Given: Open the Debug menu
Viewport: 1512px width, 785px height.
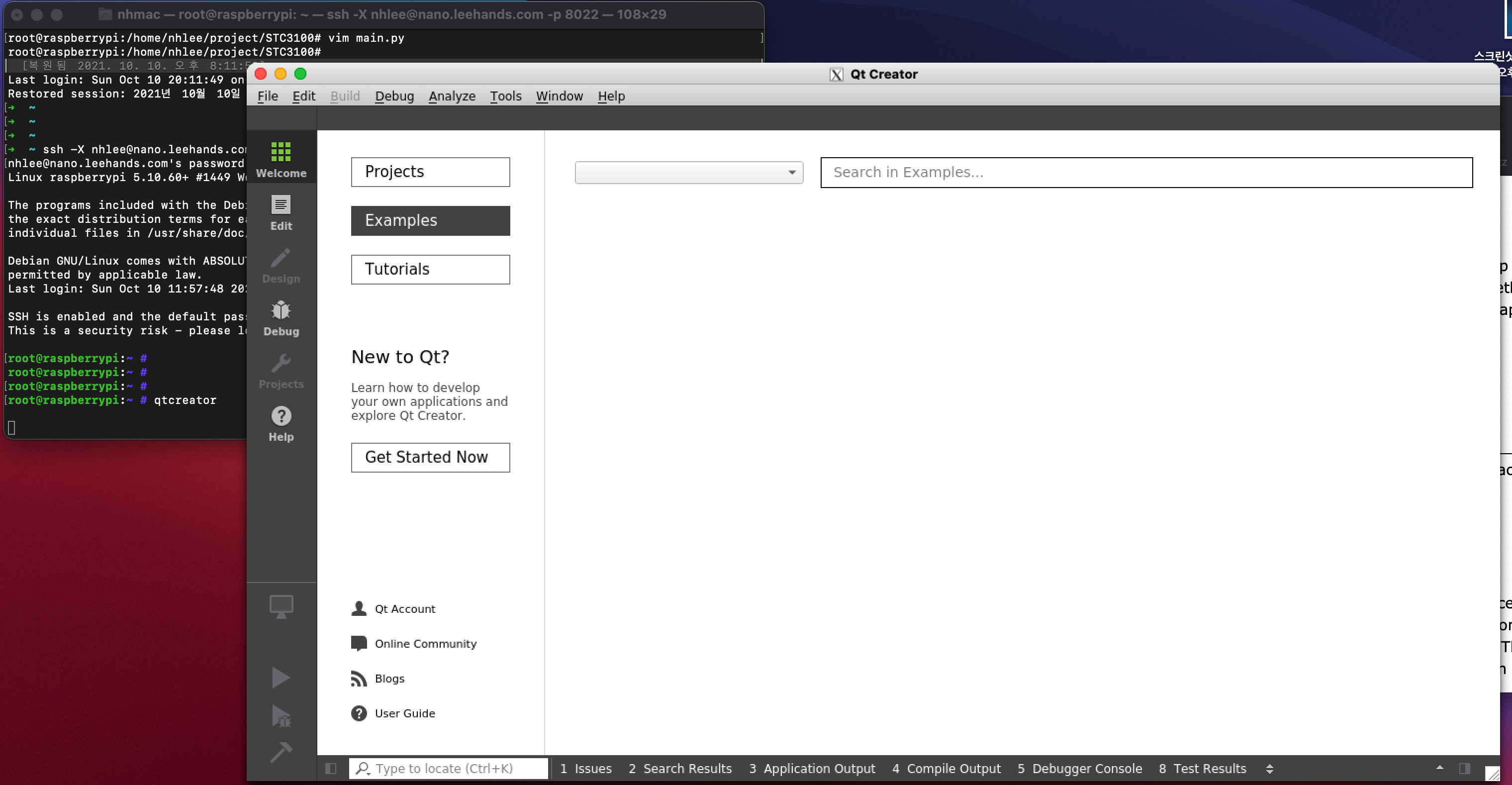Looking at the screenshot, I should [394, 97].
